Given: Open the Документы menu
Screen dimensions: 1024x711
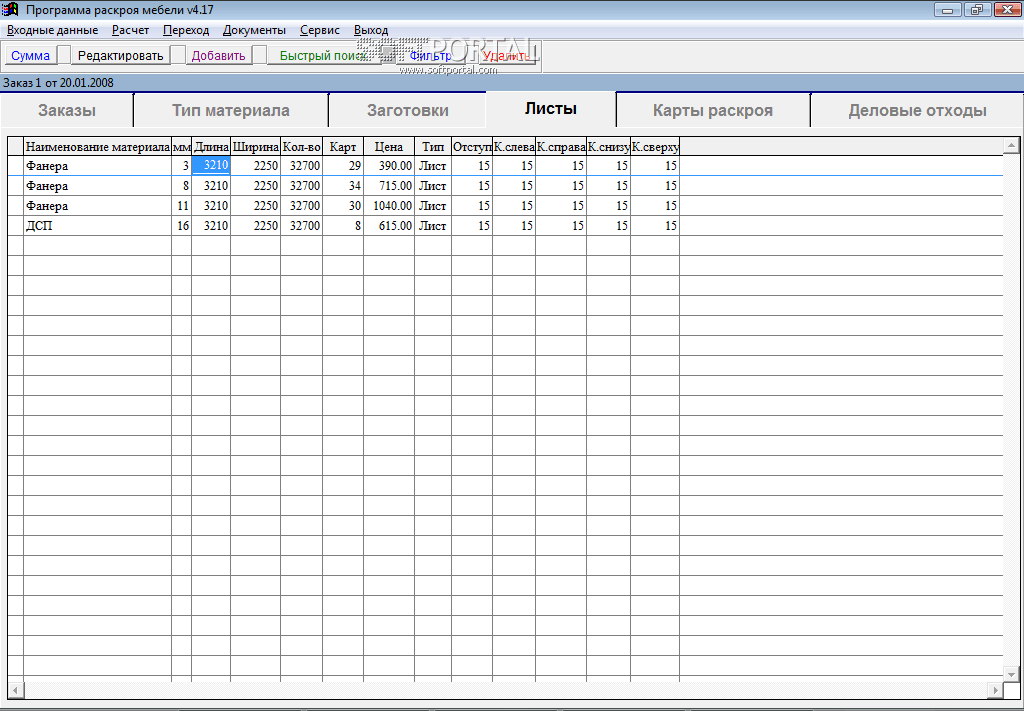Looking at the screenshot, I should (254, 30).
